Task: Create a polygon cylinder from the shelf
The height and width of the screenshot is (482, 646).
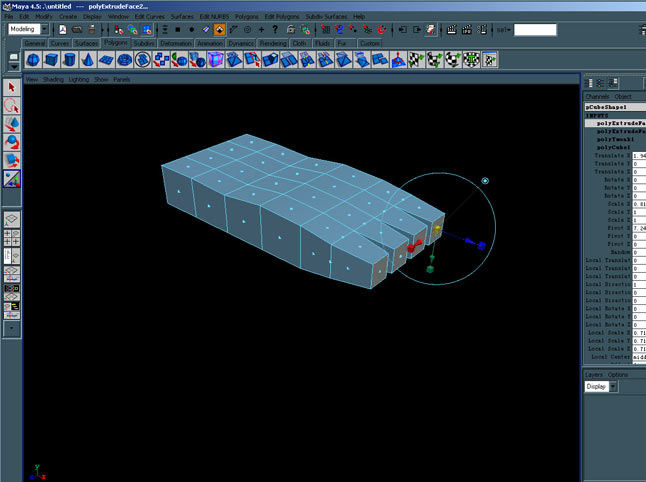Action: tap(69, 60)
